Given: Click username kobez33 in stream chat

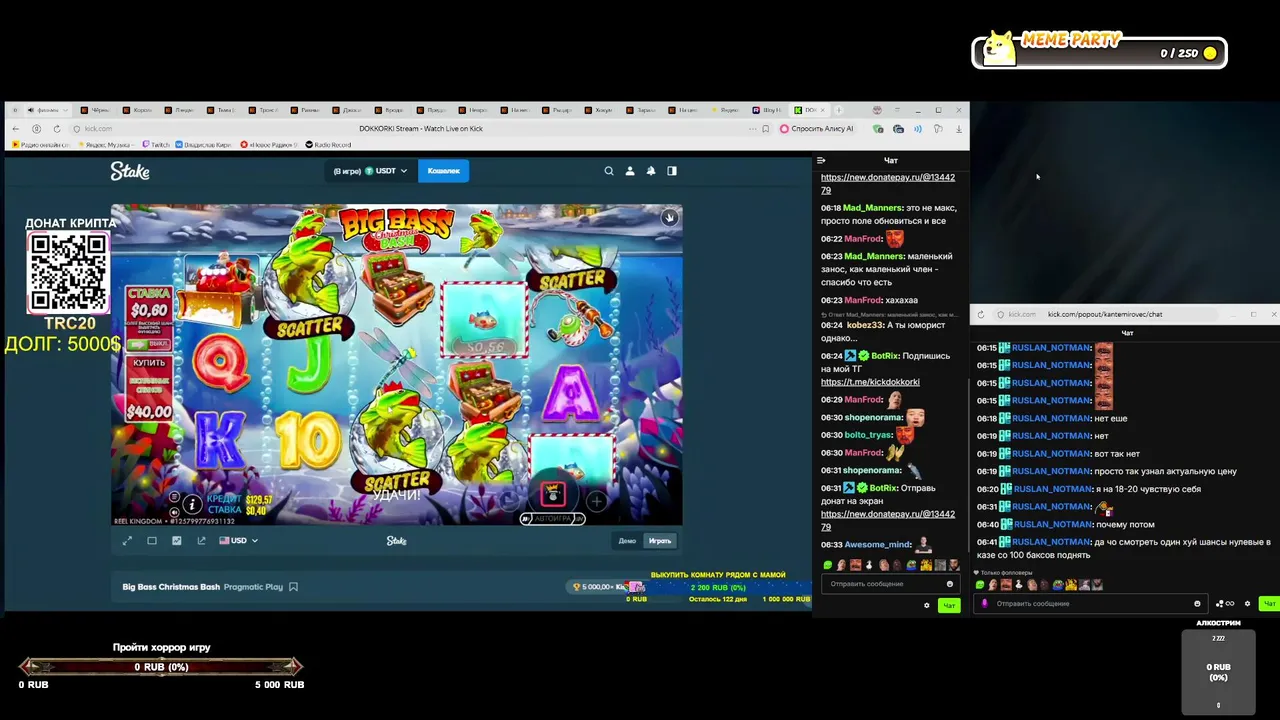Looking at the screenshot, I should click(x=865, y=325).
